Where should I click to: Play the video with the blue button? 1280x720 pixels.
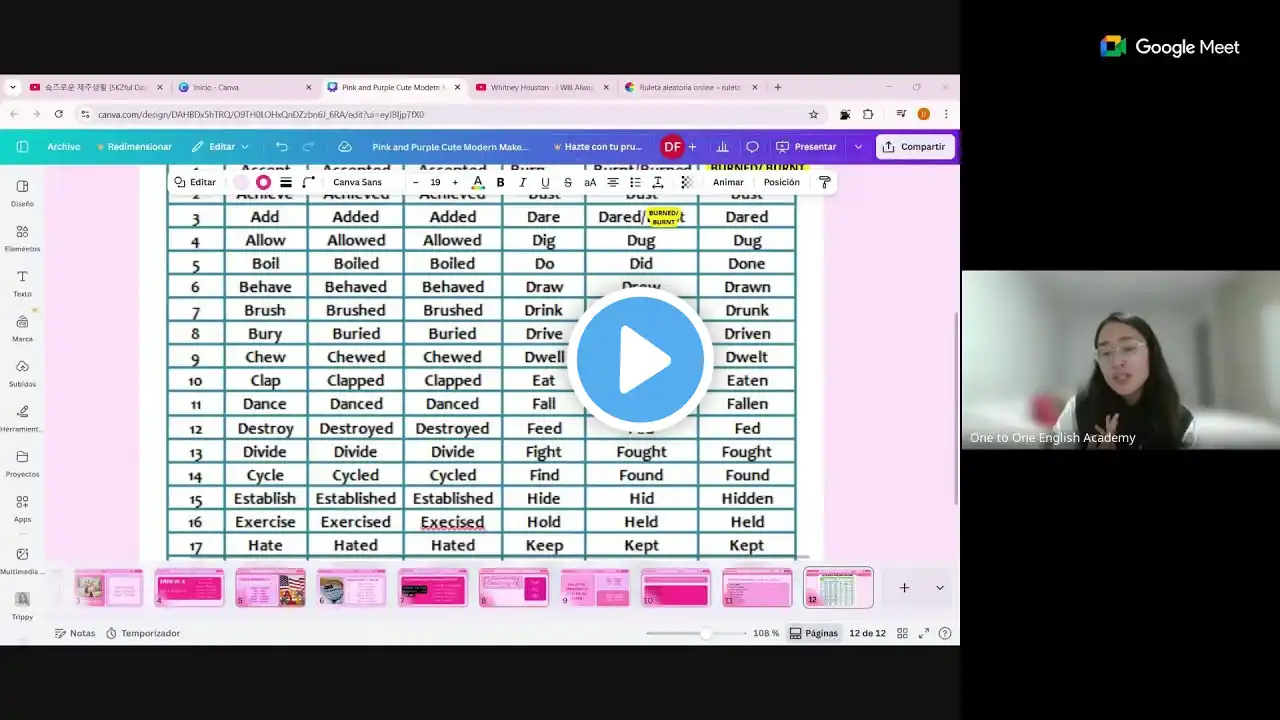coord(640,358)
